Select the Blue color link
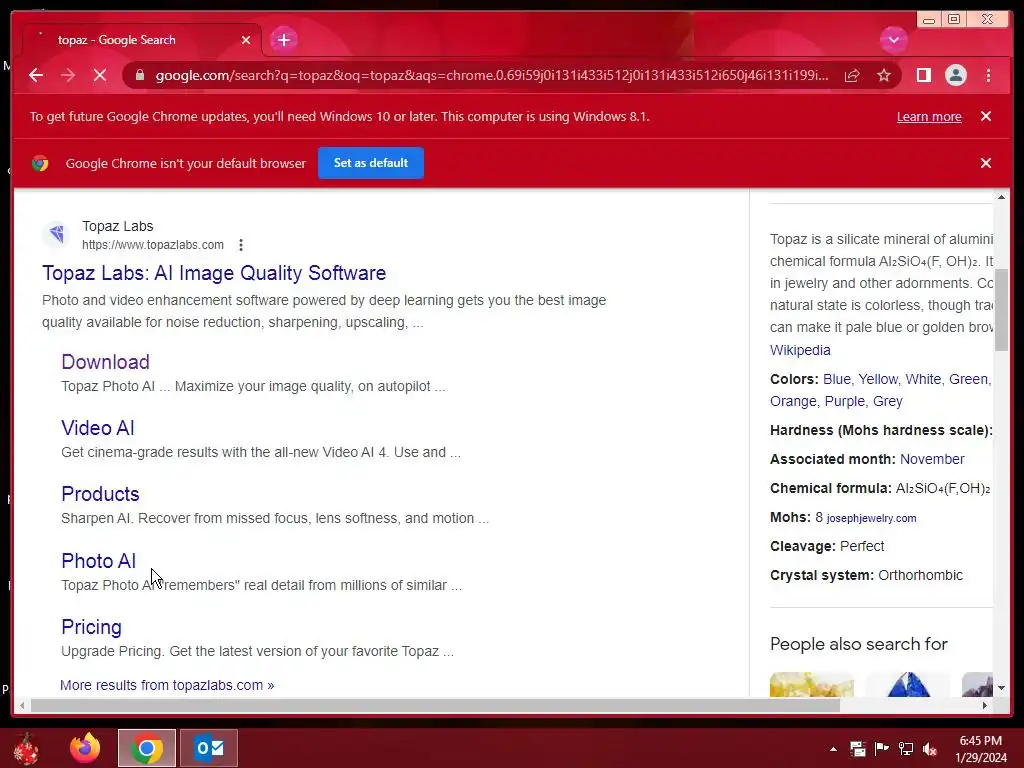The height and width of the screenshot is (768, 1024). point(837,379)
